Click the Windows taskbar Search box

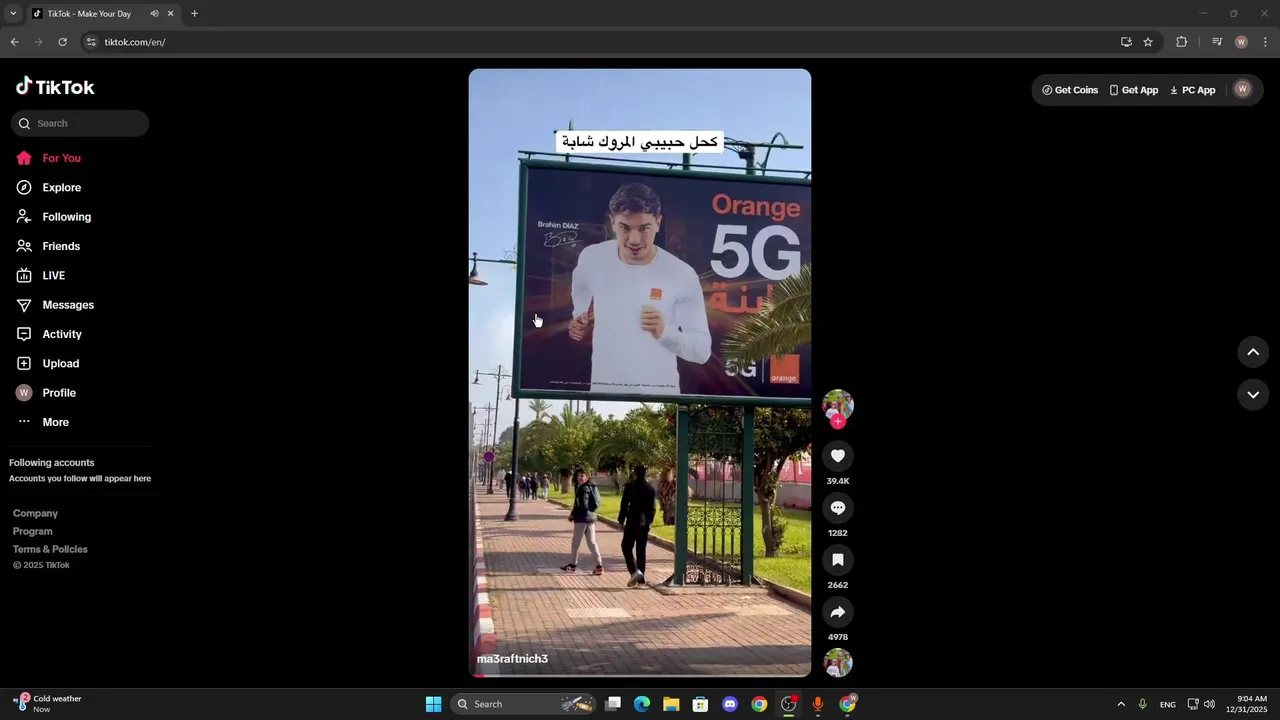(x=525, y=704)
